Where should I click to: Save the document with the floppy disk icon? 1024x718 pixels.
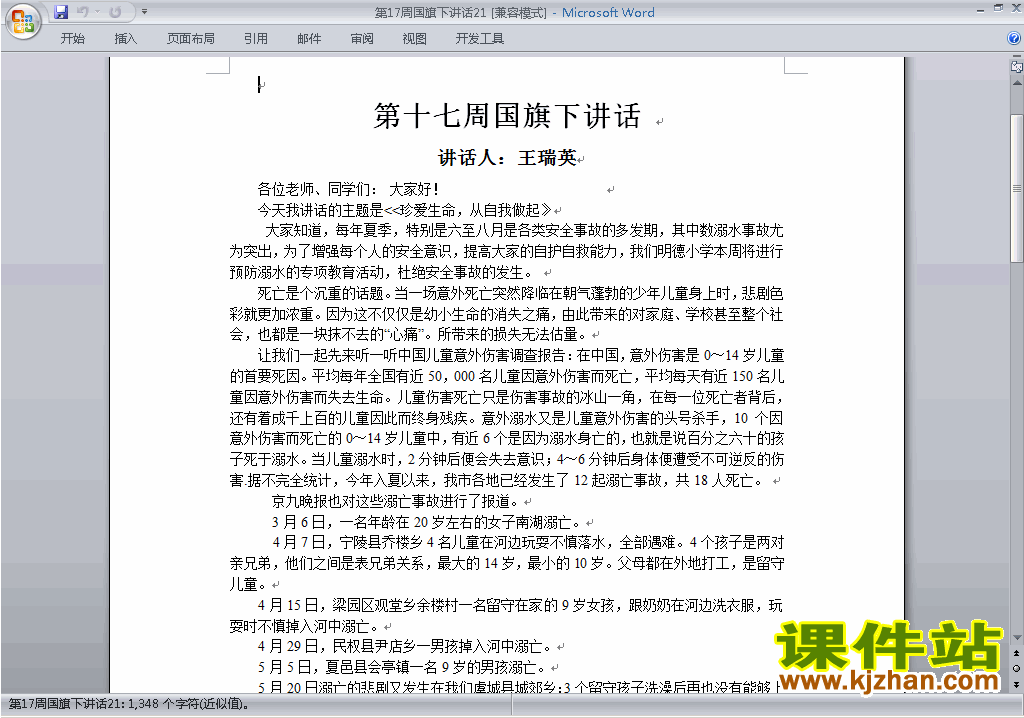(x=61, y=12)
